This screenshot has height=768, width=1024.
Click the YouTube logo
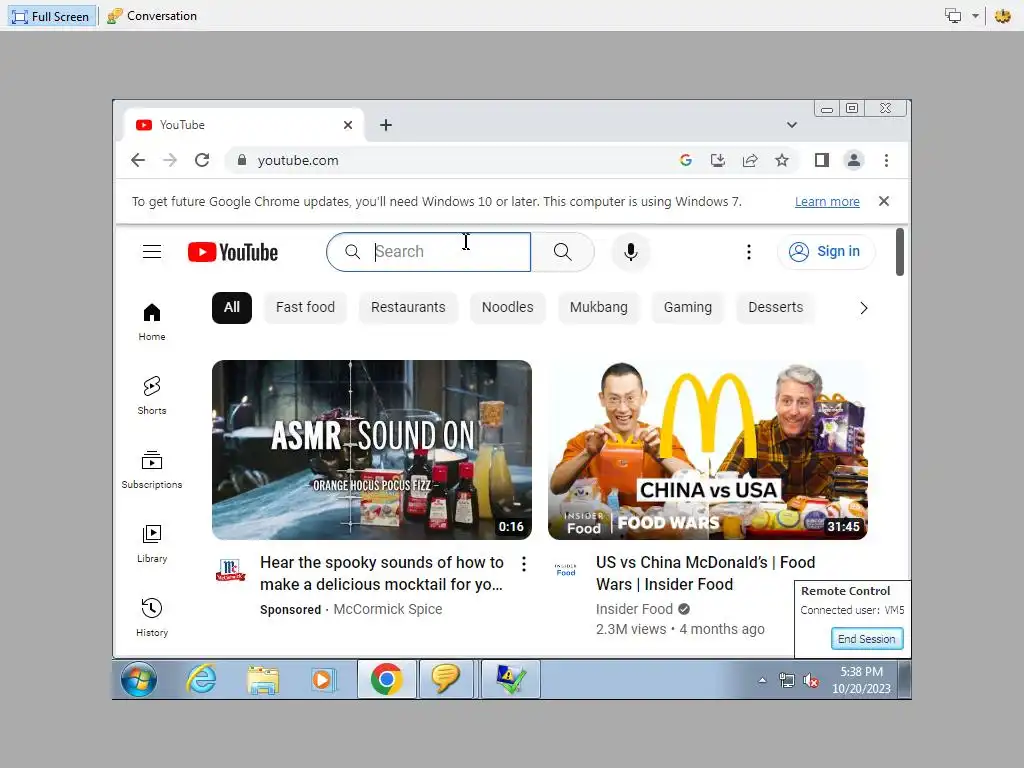tap(232, 252)
